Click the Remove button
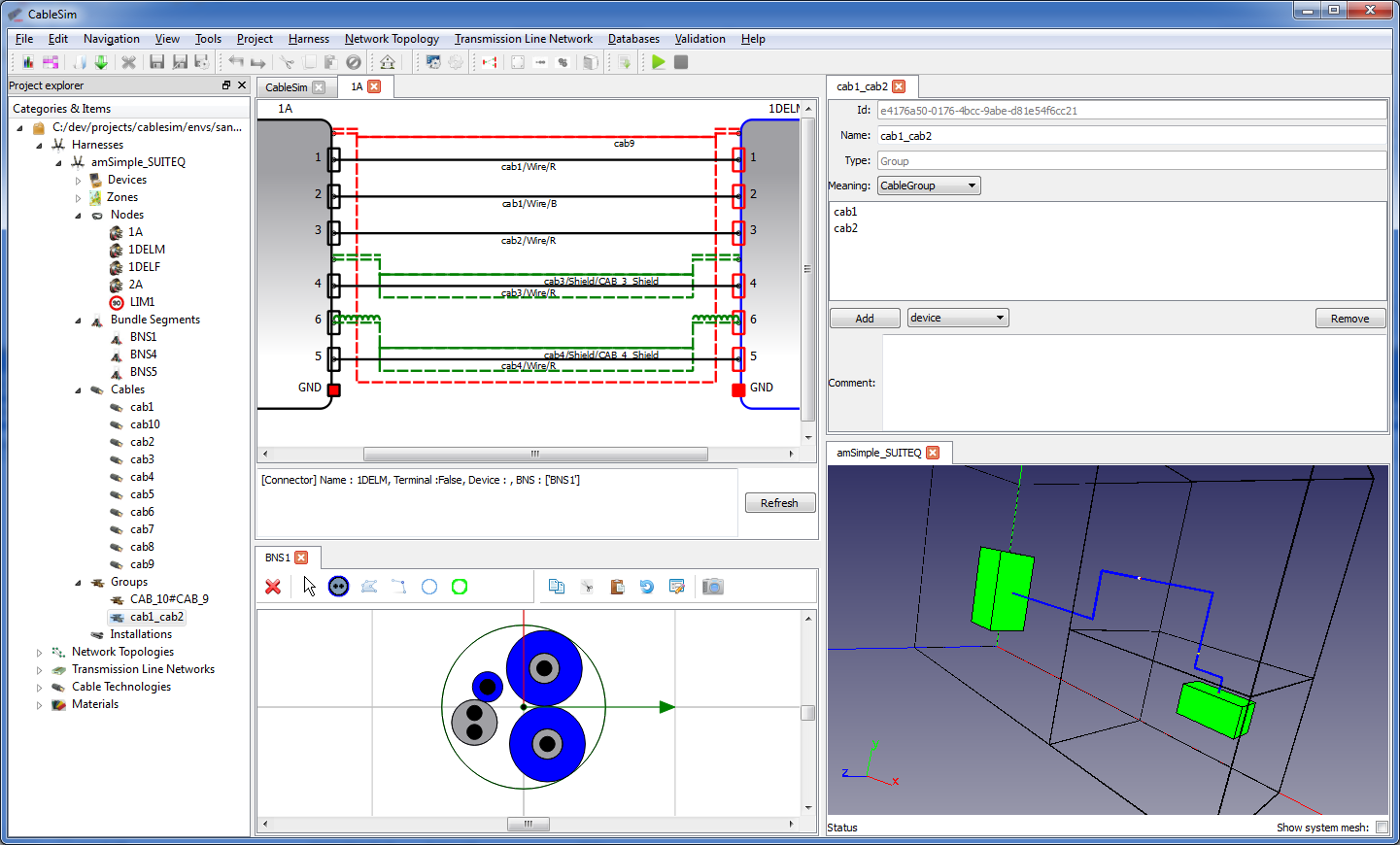This screenshot has width=1400, height=845. click(1349, 319)
